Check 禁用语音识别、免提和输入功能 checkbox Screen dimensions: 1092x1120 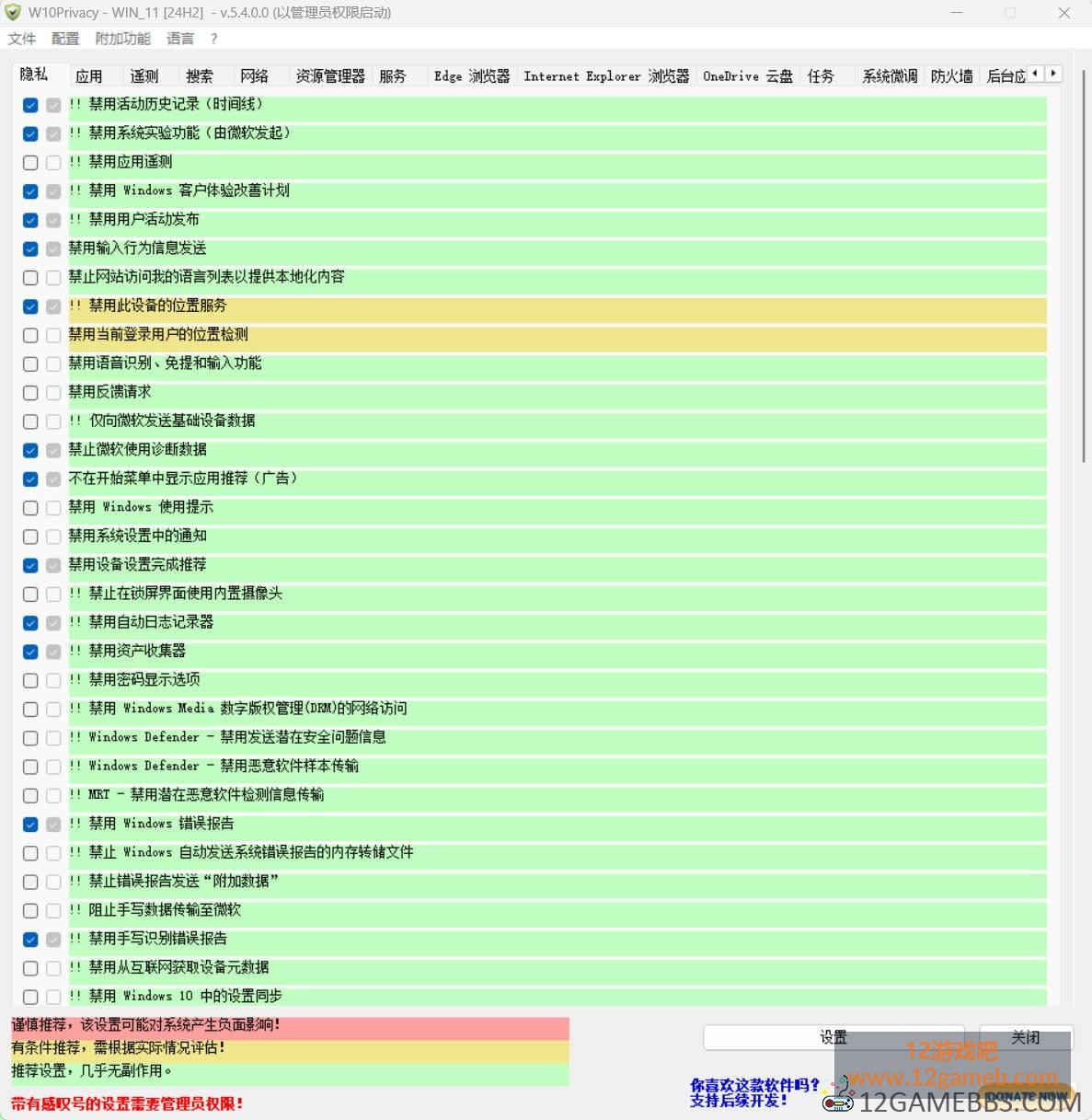30,364
